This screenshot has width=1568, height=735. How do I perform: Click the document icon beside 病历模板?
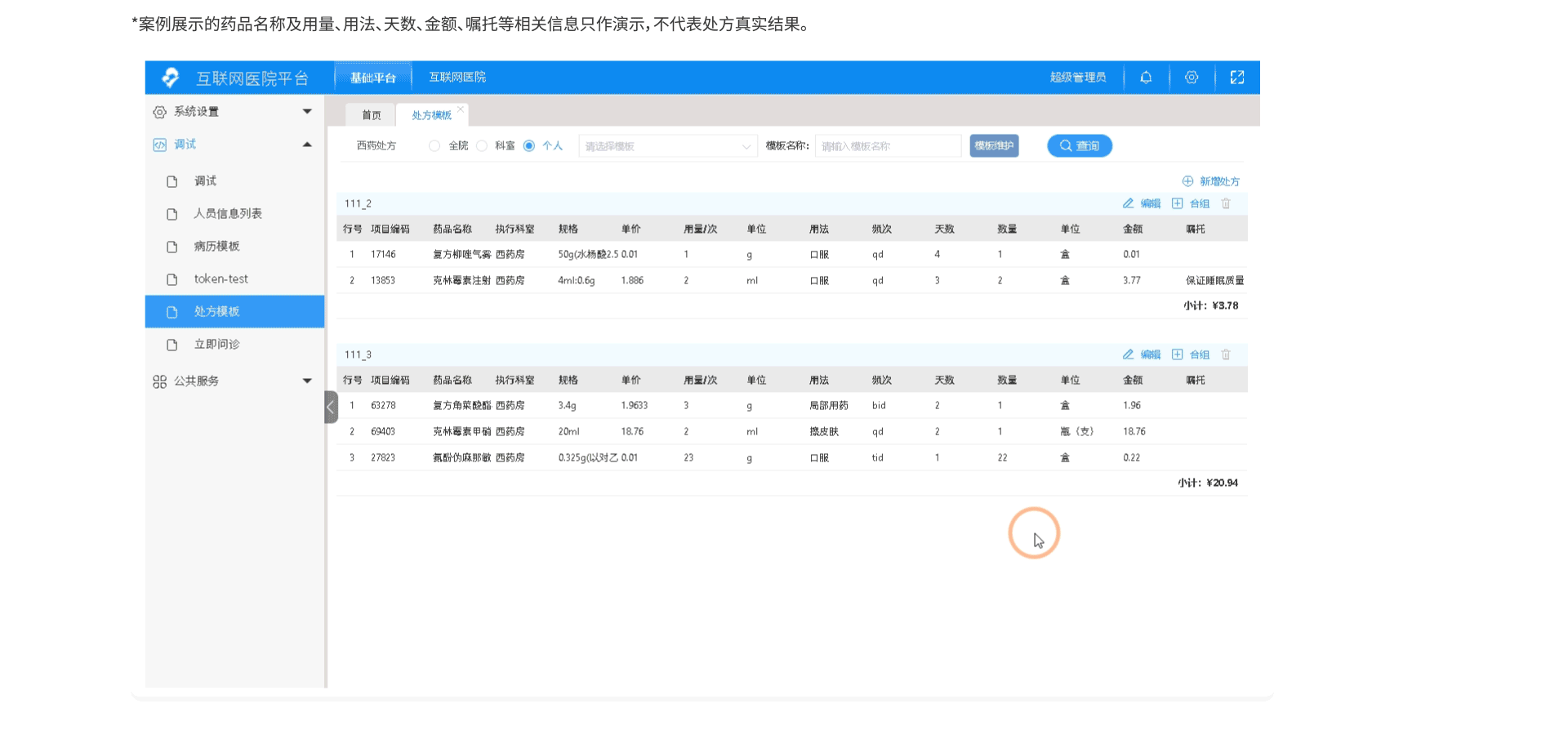tap(171, 247)
